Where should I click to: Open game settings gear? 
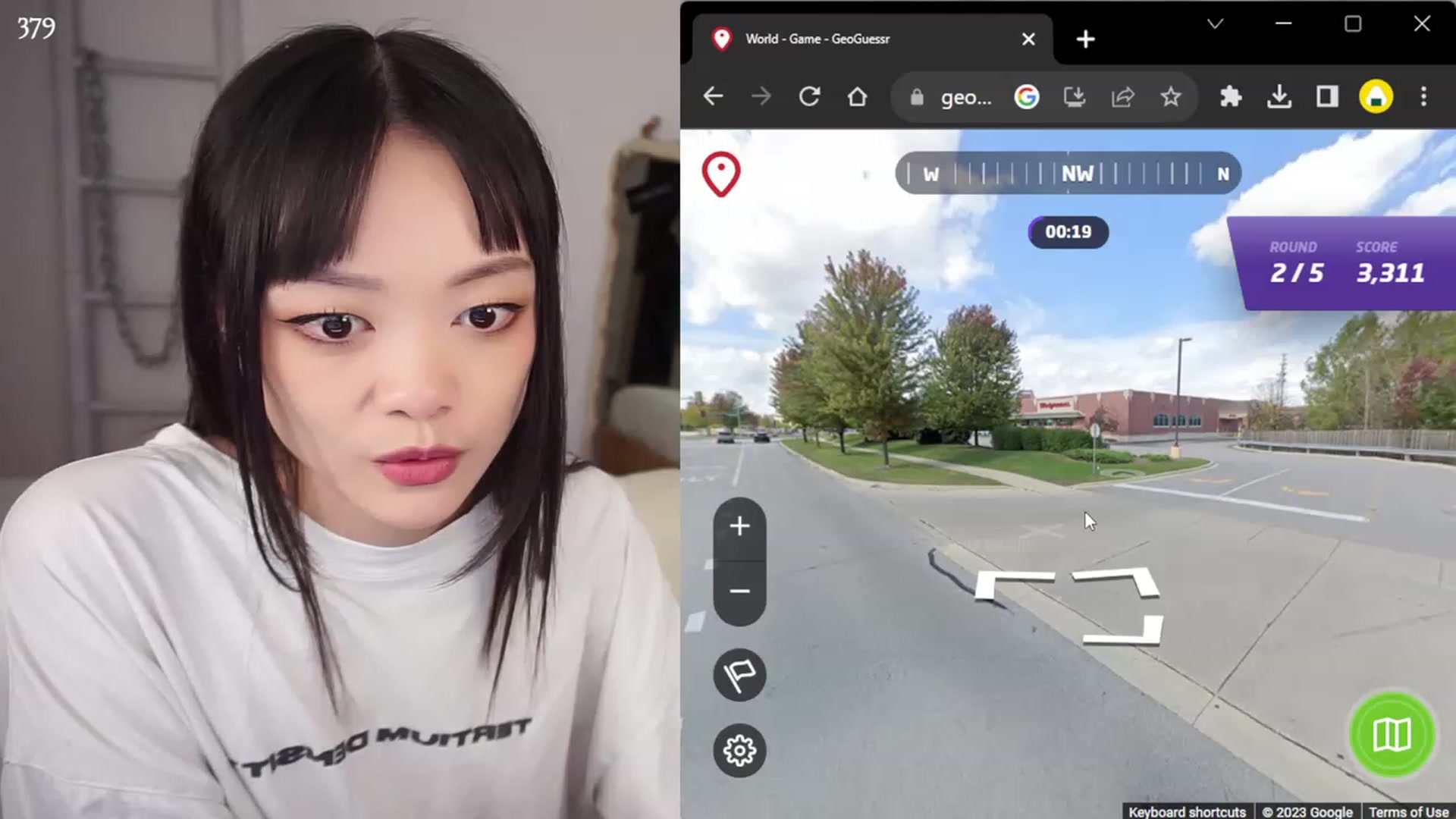[739, 751]
